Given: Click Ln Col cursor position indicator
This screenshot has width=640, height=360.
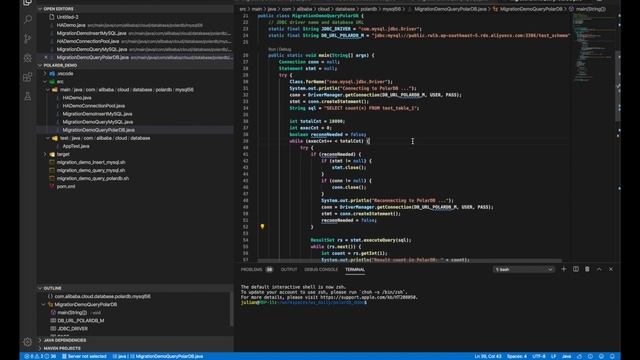Looking at the screenshot, I should click(x=488, y=356).
